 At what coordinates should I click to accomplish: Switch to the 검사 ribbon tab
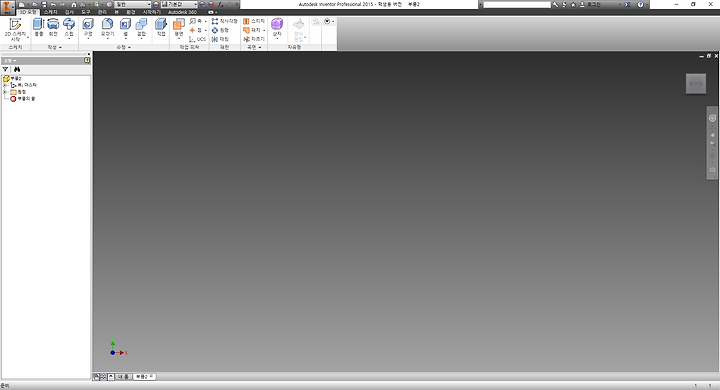point(69,12)
